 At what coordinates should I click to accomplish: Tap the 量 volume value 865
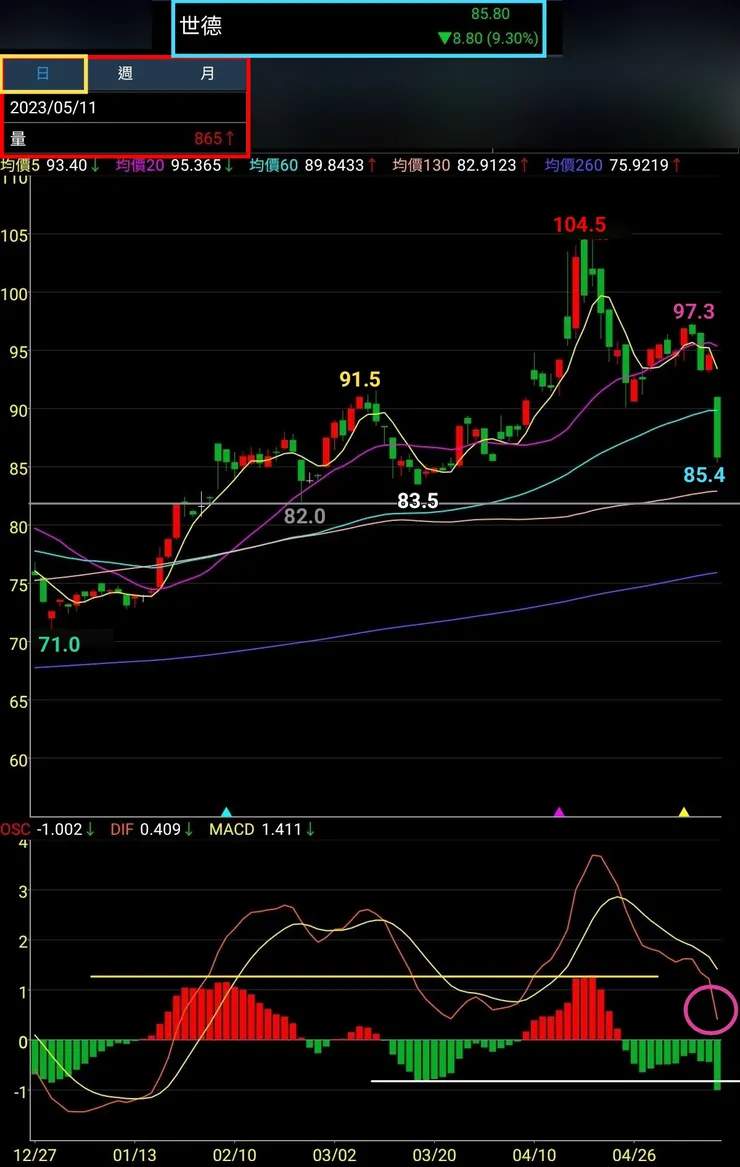[x=214, y=138]
